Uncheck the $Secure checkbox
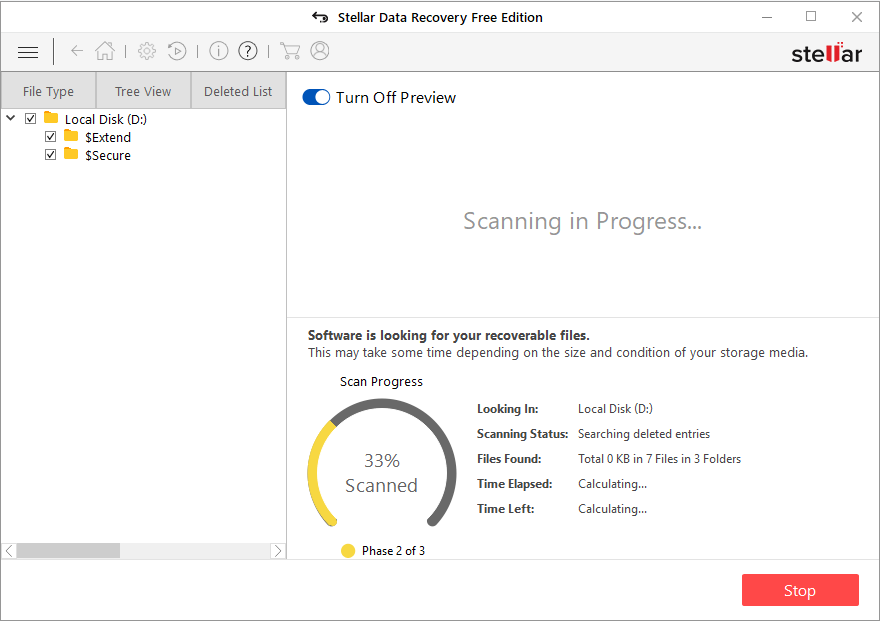Image resolution: width=880 pixels, height=621 pixels. pos(51,154)
